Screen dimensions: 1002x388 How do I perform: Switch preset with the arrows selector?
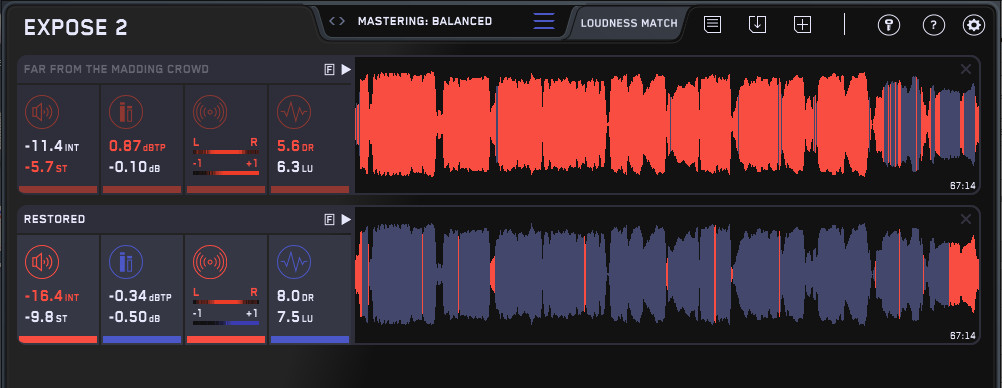tap(337, 21)
